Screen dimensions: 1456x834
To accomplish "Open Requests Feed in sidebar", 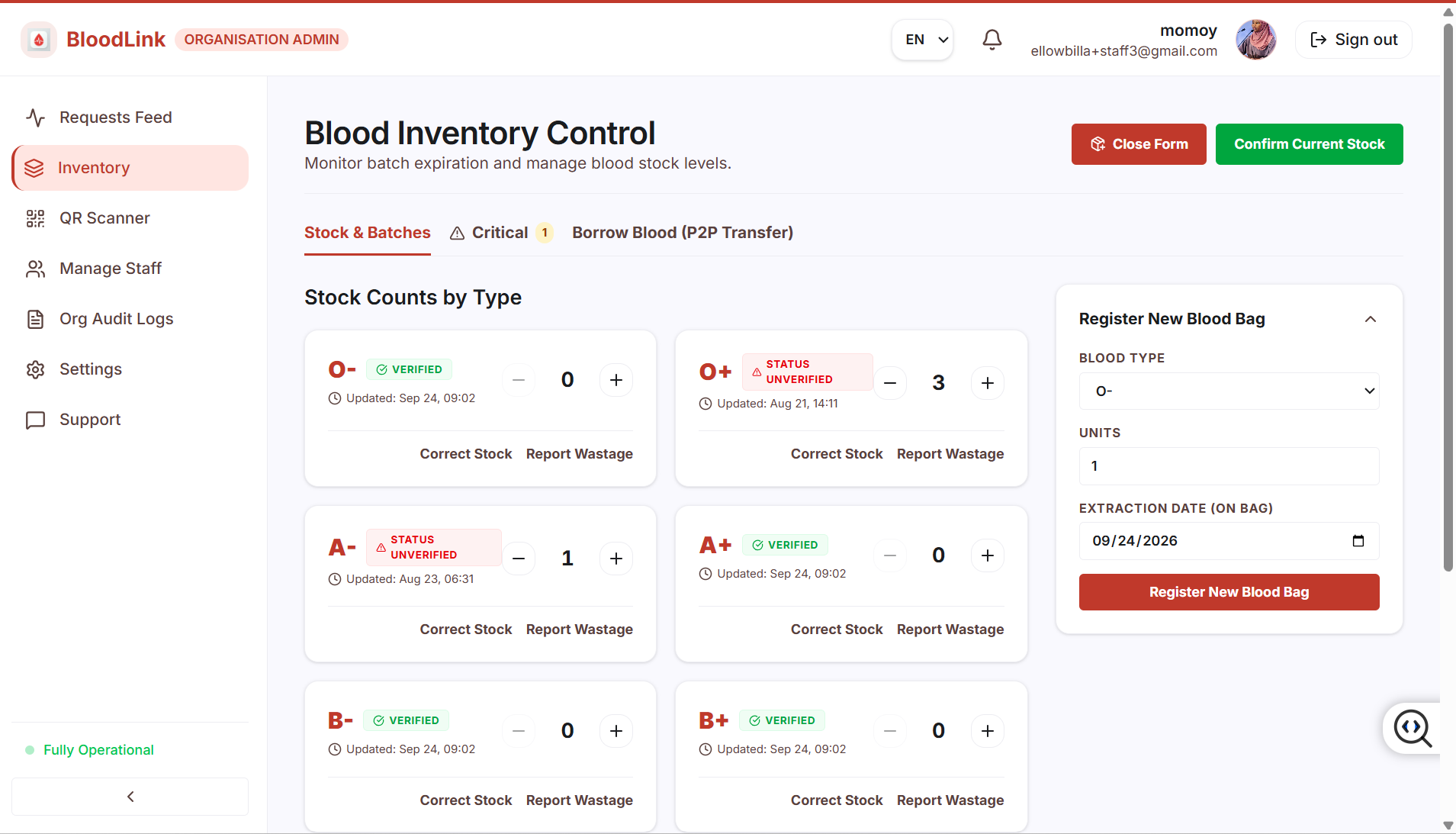I will pyautogui.click(x=130, y=118).
